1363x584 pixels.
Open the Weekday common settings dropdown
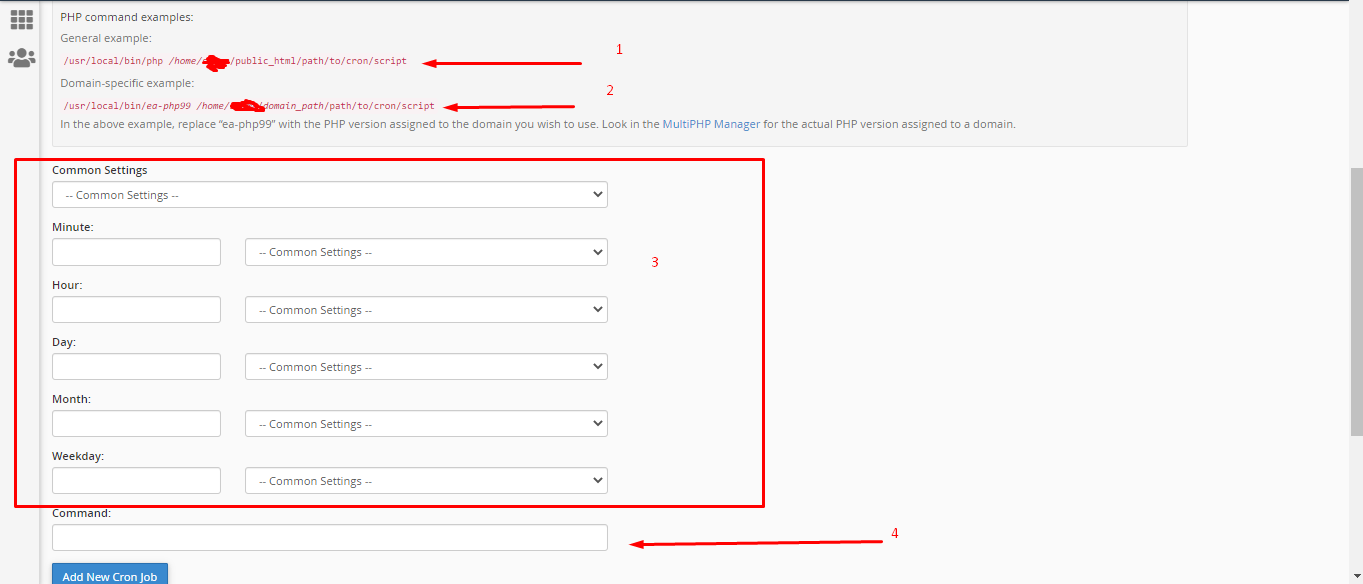pyautogui.click(x=426, y=480)
